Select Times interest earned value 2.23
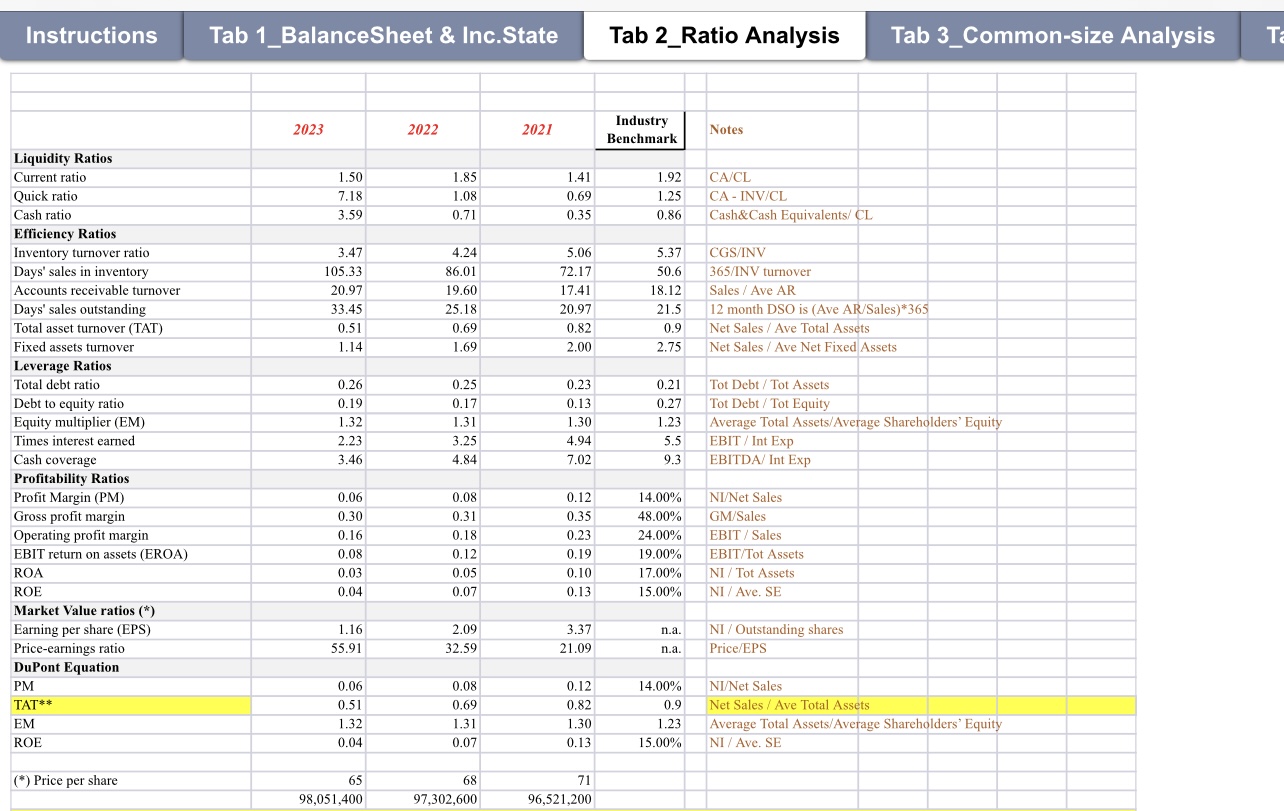1284x811 pixels. click(308, 441)
